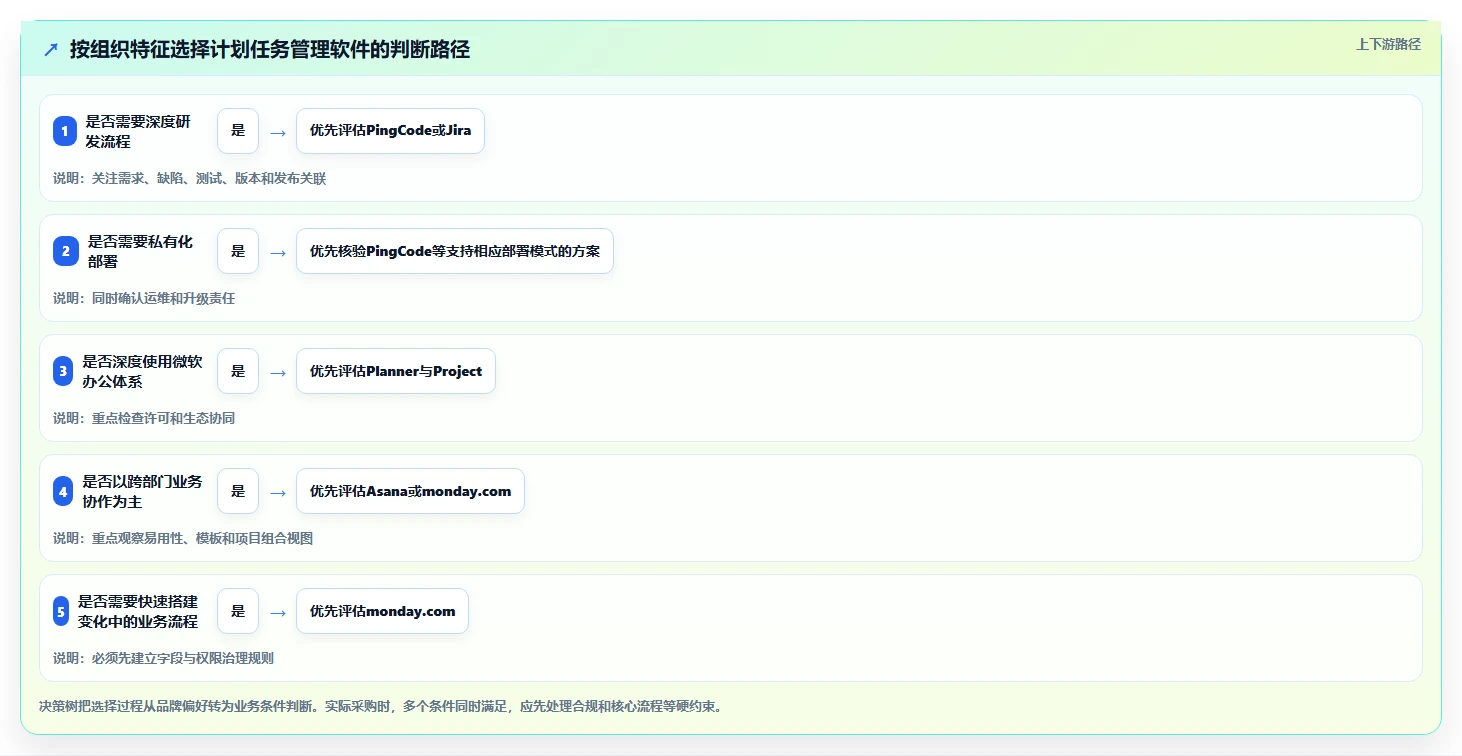
Task: Select 是 for 是否需要快速搭建变化中的业务流程
Action: point(238,611)
